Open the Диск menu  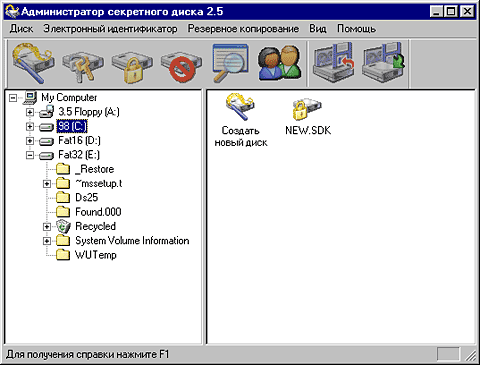21,29
